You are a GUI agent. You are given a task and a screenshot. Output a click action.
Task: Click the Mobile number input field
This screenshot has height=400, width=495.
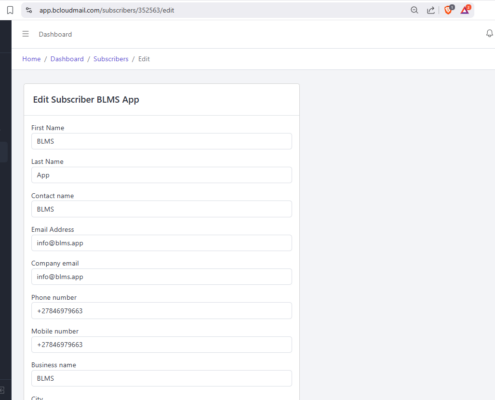pos(162,345)
